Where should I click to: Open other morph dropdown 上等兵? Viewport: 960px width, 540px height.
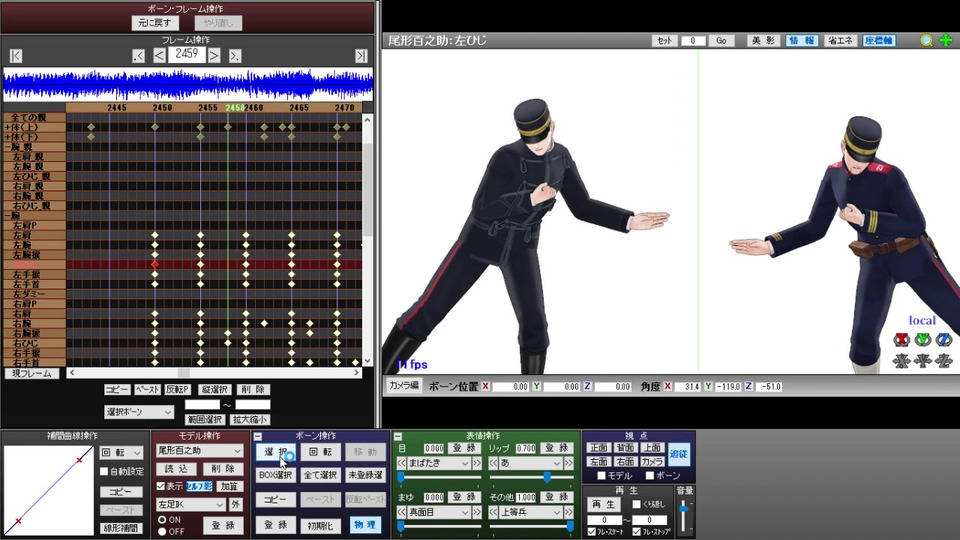pos(531,512)
